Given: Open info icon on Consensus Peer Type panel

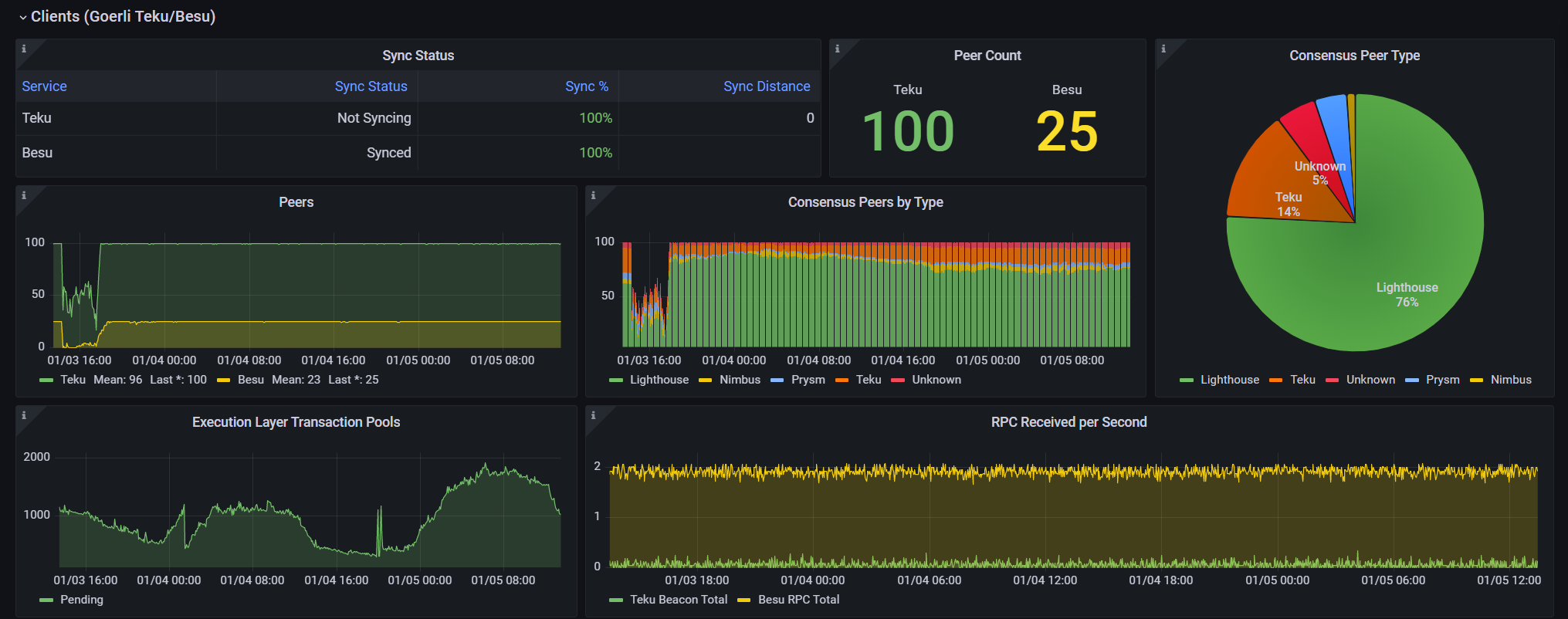Looking at the screenshot, I should pos(1163,49).
